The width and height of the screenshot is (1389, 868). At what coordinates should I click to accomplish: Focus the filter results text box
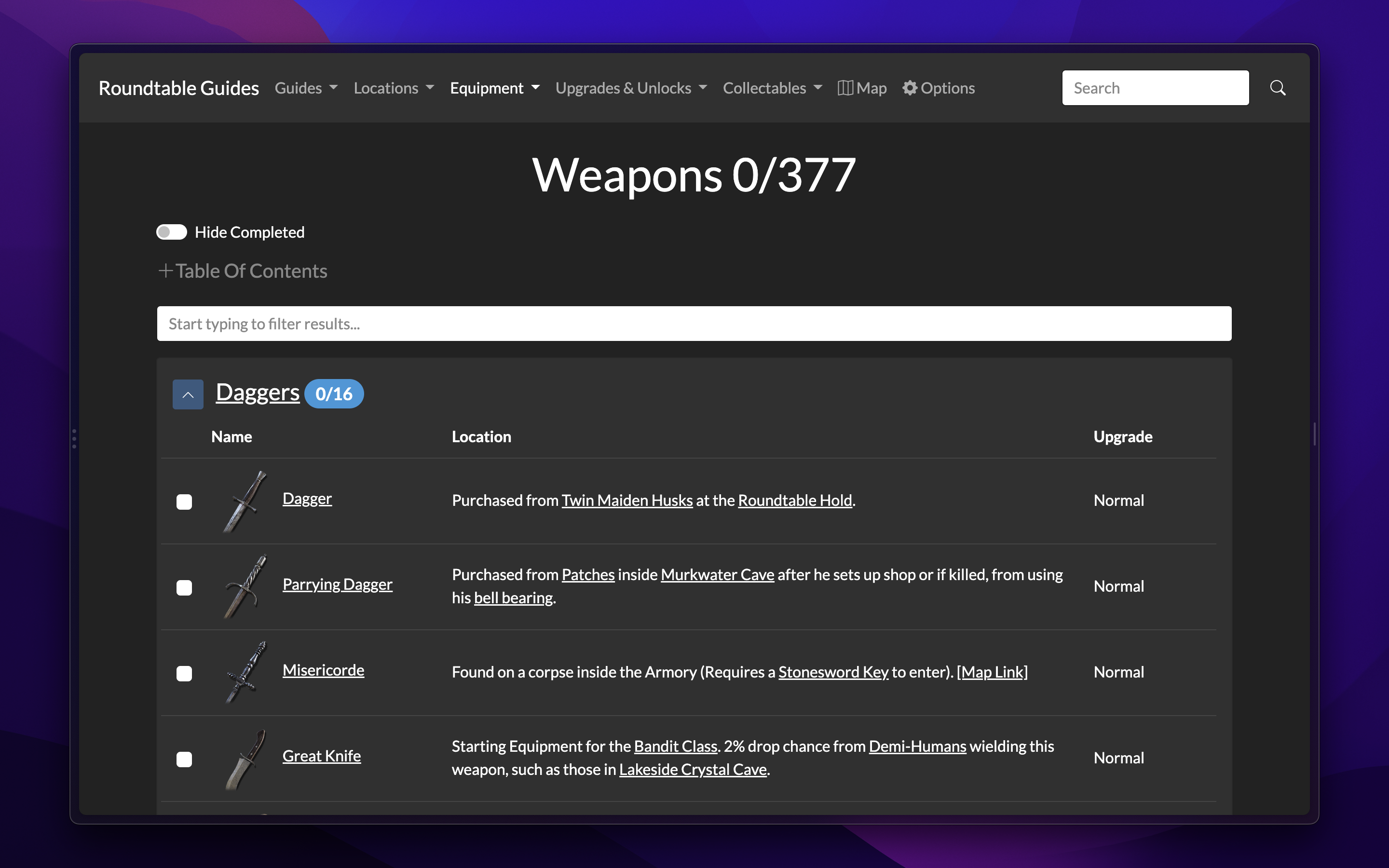694,324
